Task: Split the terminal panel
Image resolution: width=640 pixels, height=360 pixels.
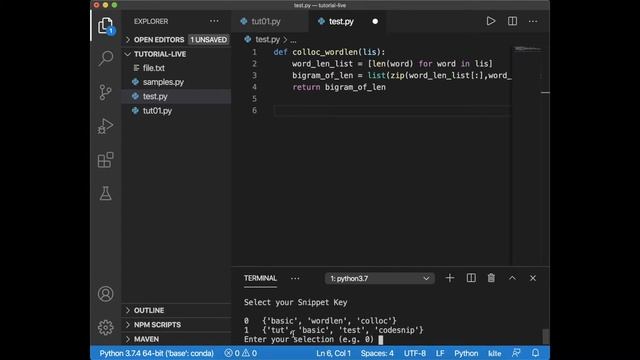Action: [471, 278]
